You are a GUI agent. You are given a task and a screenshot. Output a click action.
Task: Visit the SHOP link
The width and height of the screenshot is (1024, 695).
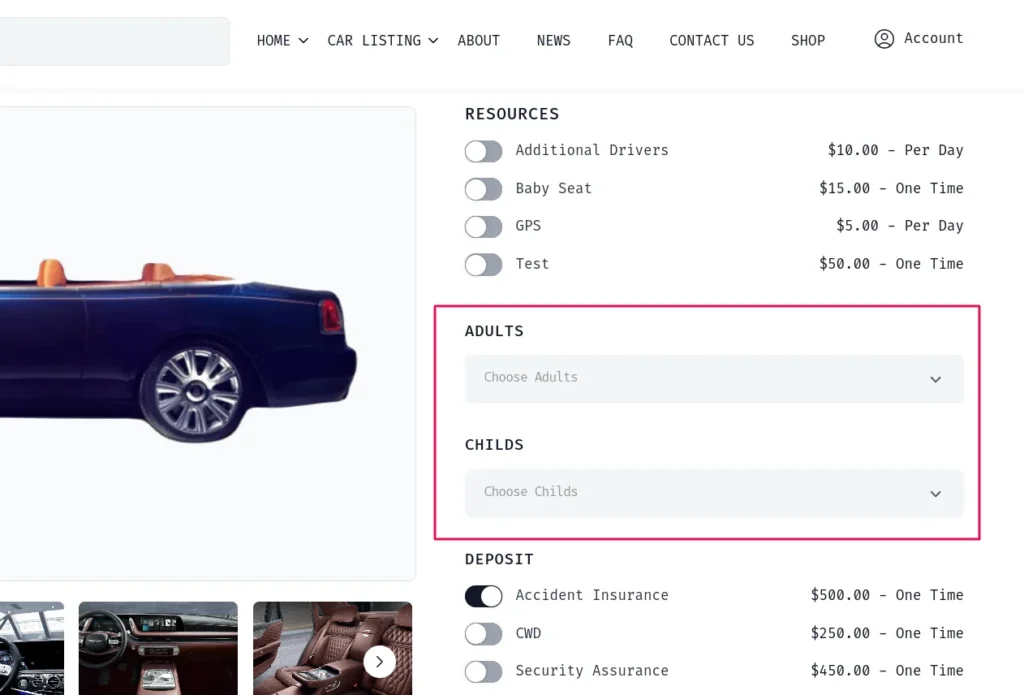(x=808, y=40)
